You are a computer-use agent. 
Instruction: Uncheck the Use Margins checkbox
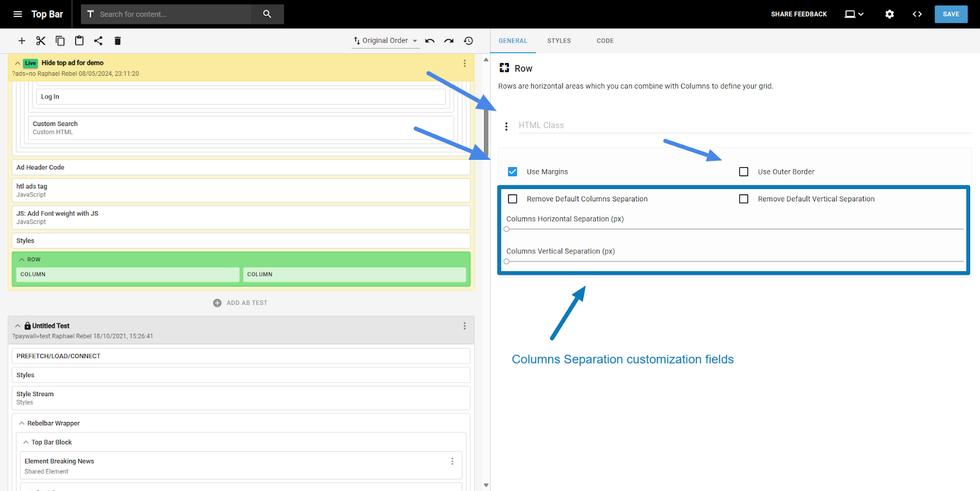point(513,172)
